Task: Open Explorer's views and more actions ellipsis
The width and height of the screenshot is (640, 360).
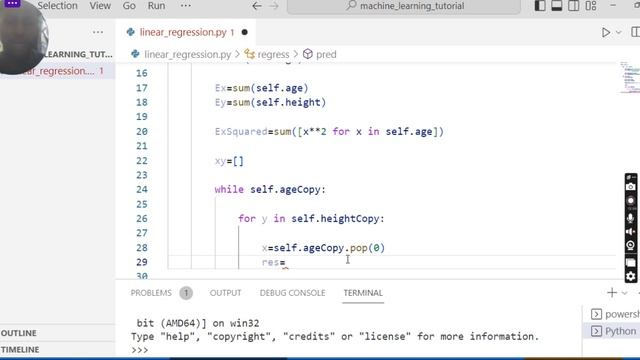Action: click(98, 32)
